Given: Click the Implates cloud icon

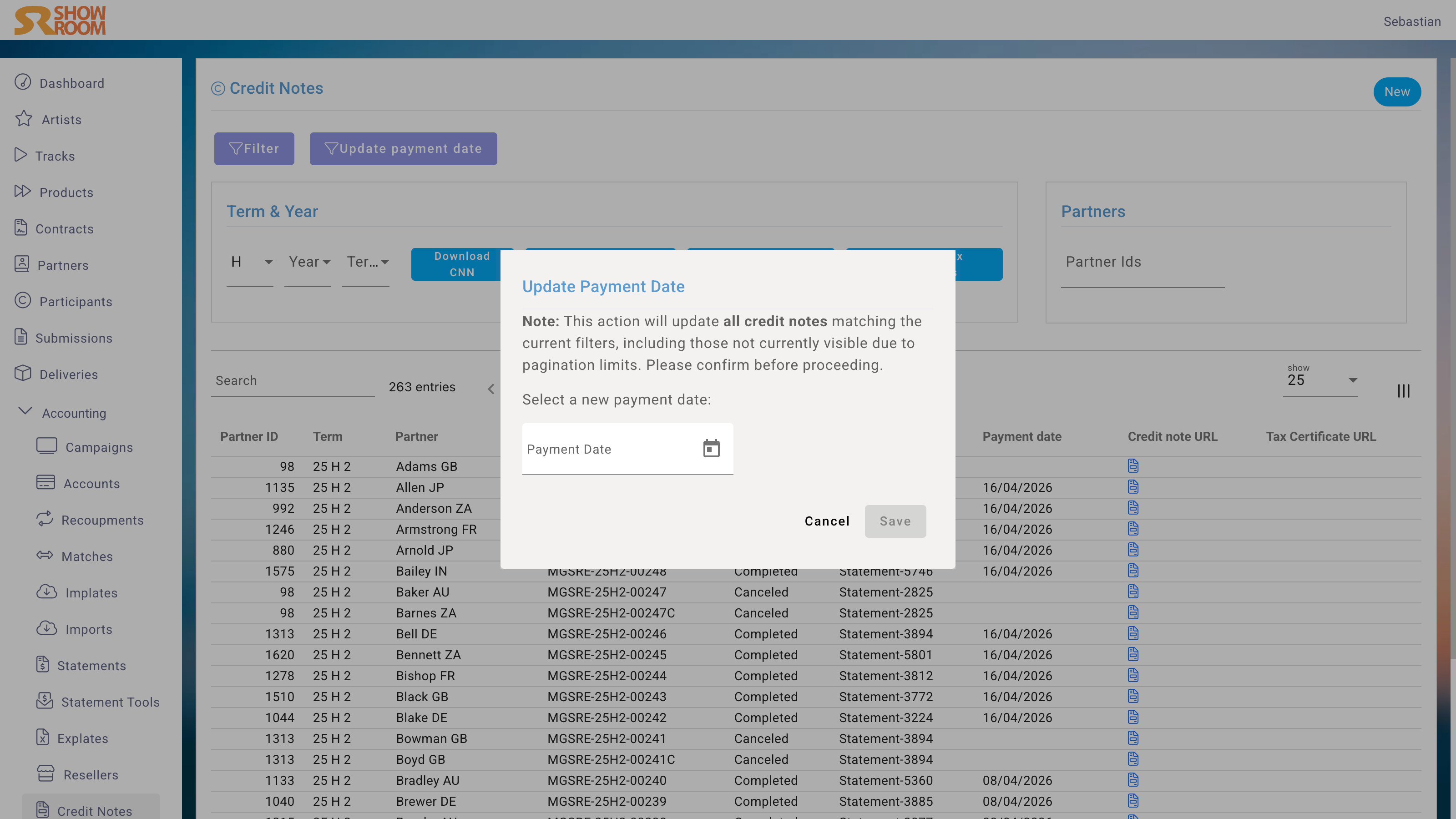Looking at the screenshot, I should pyautogui.click(x=46, y=592).
